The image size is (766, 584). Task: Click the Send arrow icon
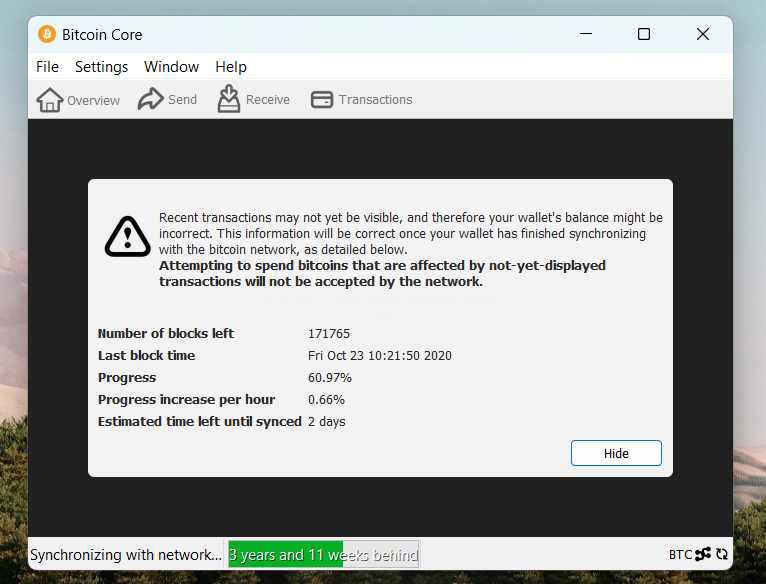click(150, 99)
